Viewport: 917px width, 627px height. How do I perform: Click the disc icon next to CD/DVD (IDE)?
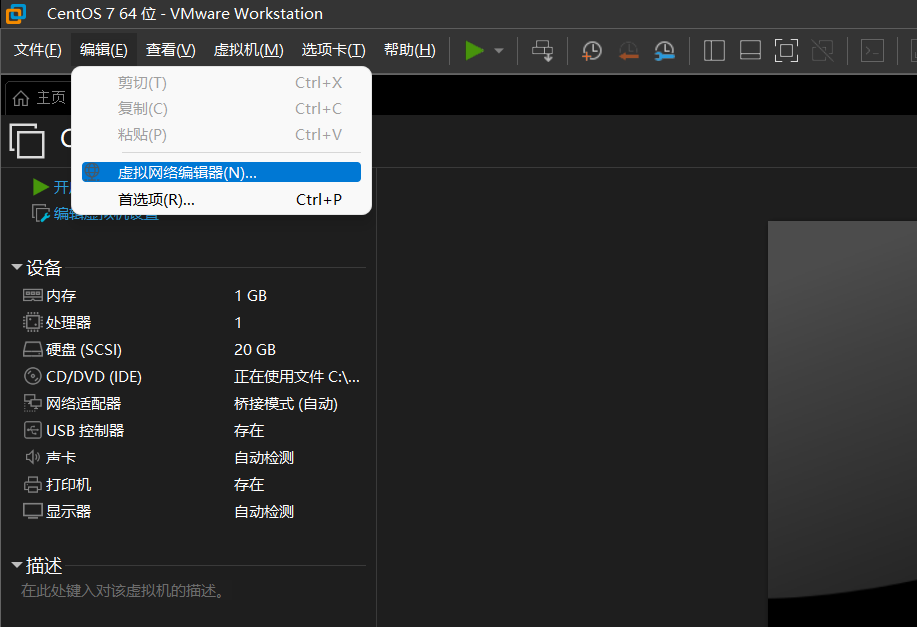33,376
